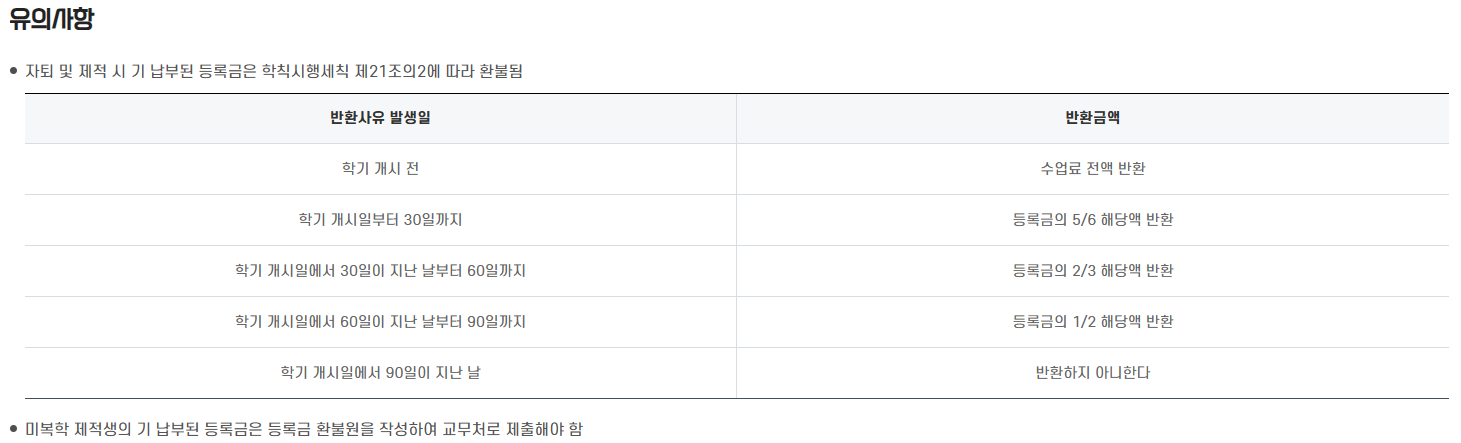Screen dimensions: 1461x443
Task: Click the '수업료 전액 반환' cell
Action: click(1092, 168)
